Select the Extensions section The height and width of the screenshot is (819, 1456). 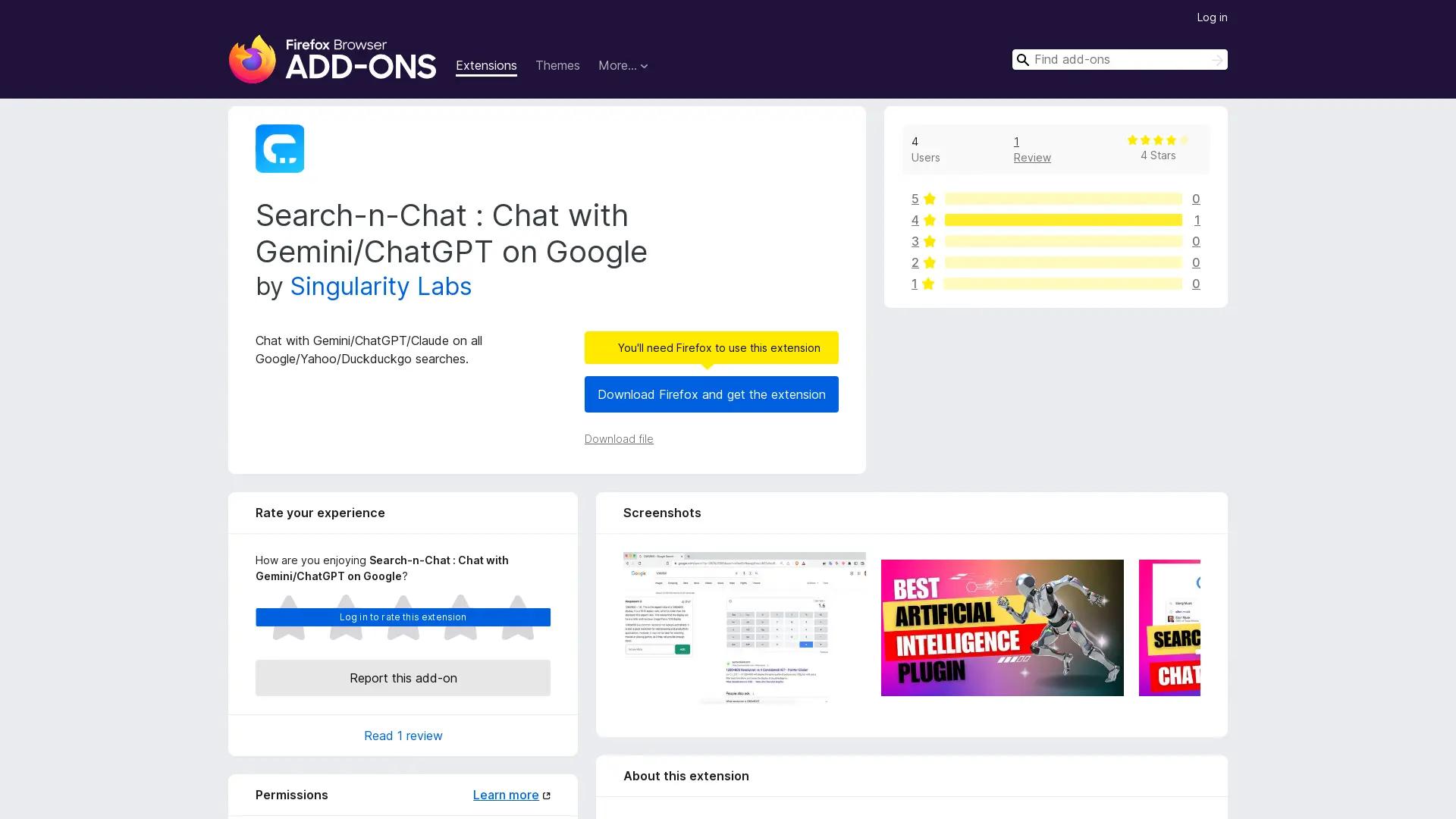486,66
